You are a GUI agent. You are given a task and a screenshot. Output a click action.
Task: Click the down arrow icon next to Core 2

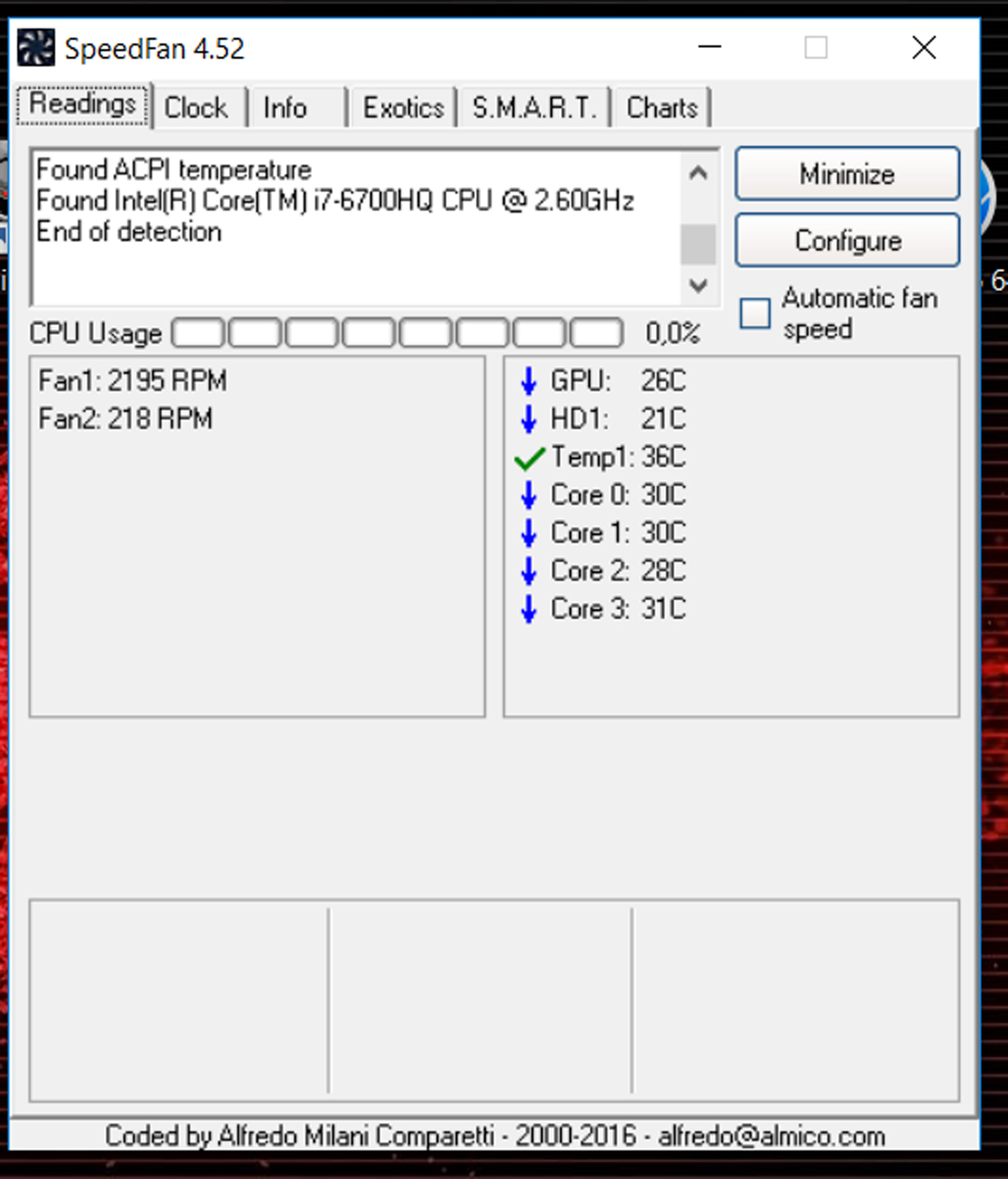[528, 571]
